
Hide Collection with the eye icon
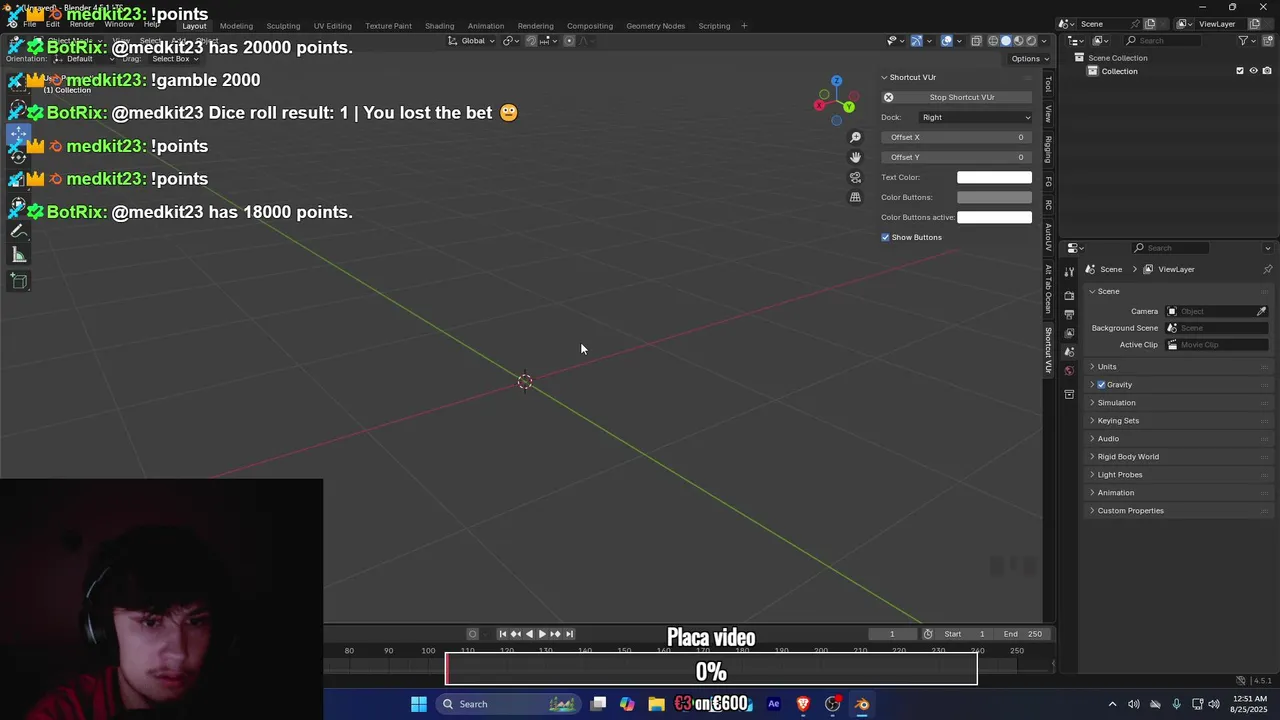click(x=1252, y=71)
